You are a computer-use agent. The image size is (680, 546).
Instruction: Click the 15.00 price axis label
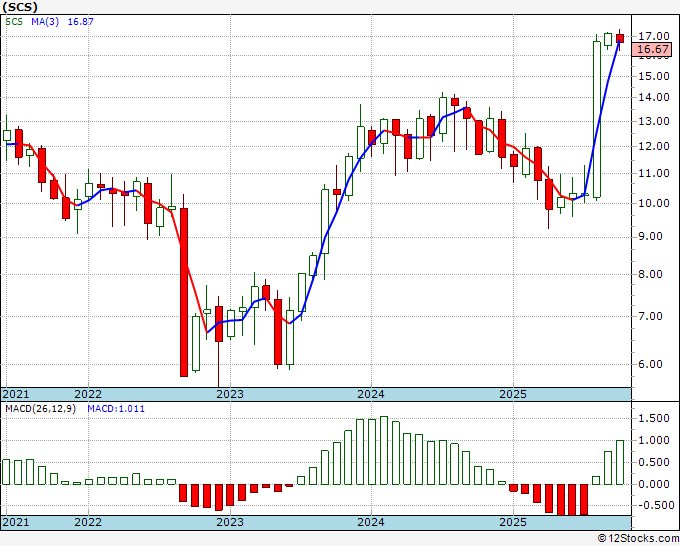click(x=654, y=76)
